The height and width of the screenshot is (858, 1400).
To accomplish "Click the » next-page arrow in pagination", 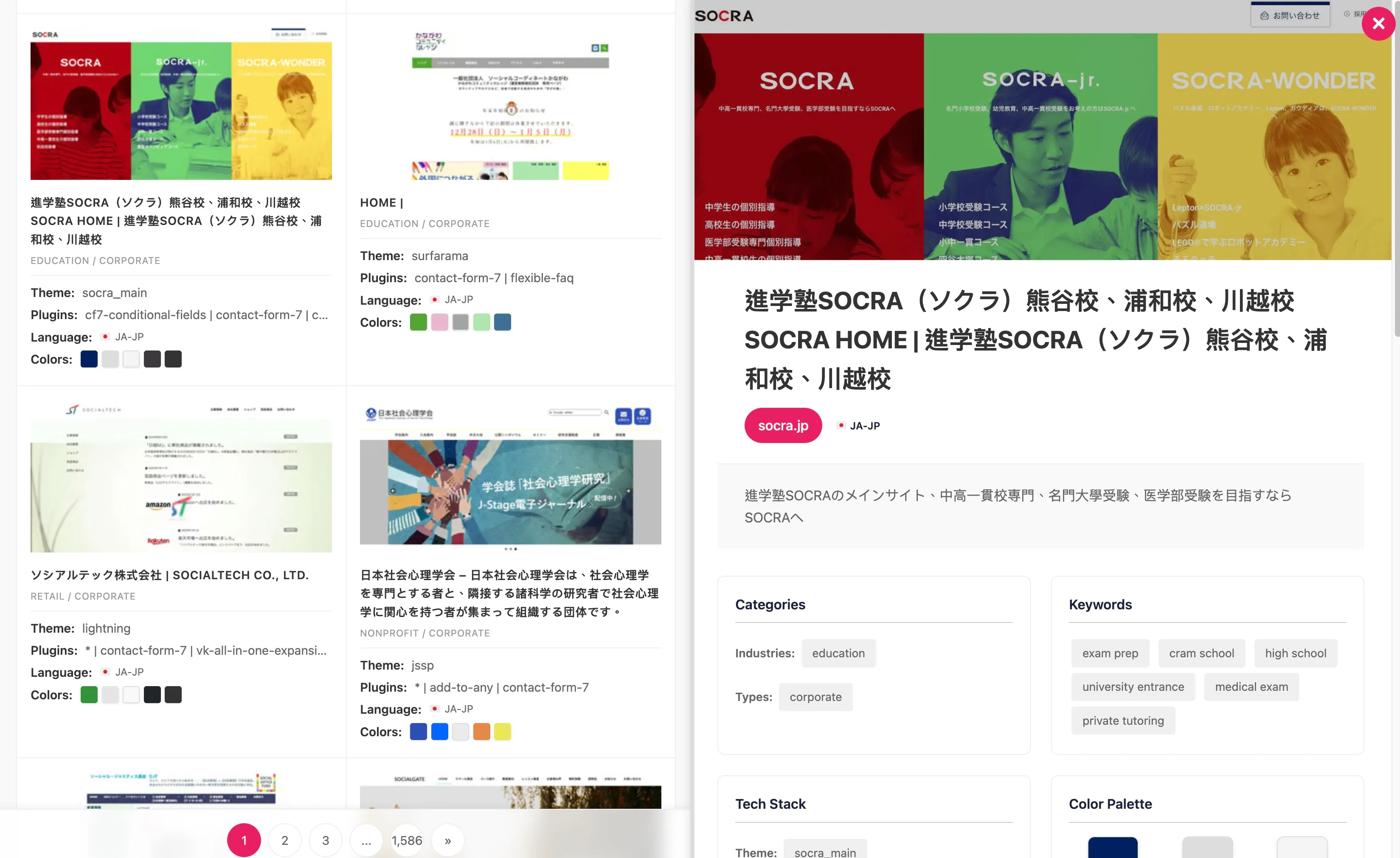I will [447, 840].
